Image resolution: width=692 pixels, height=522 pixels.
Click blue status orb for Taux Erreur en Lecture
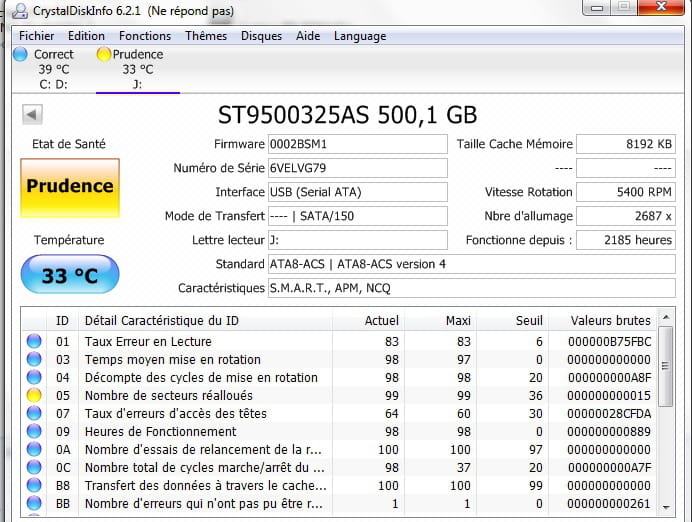[33, 341]
